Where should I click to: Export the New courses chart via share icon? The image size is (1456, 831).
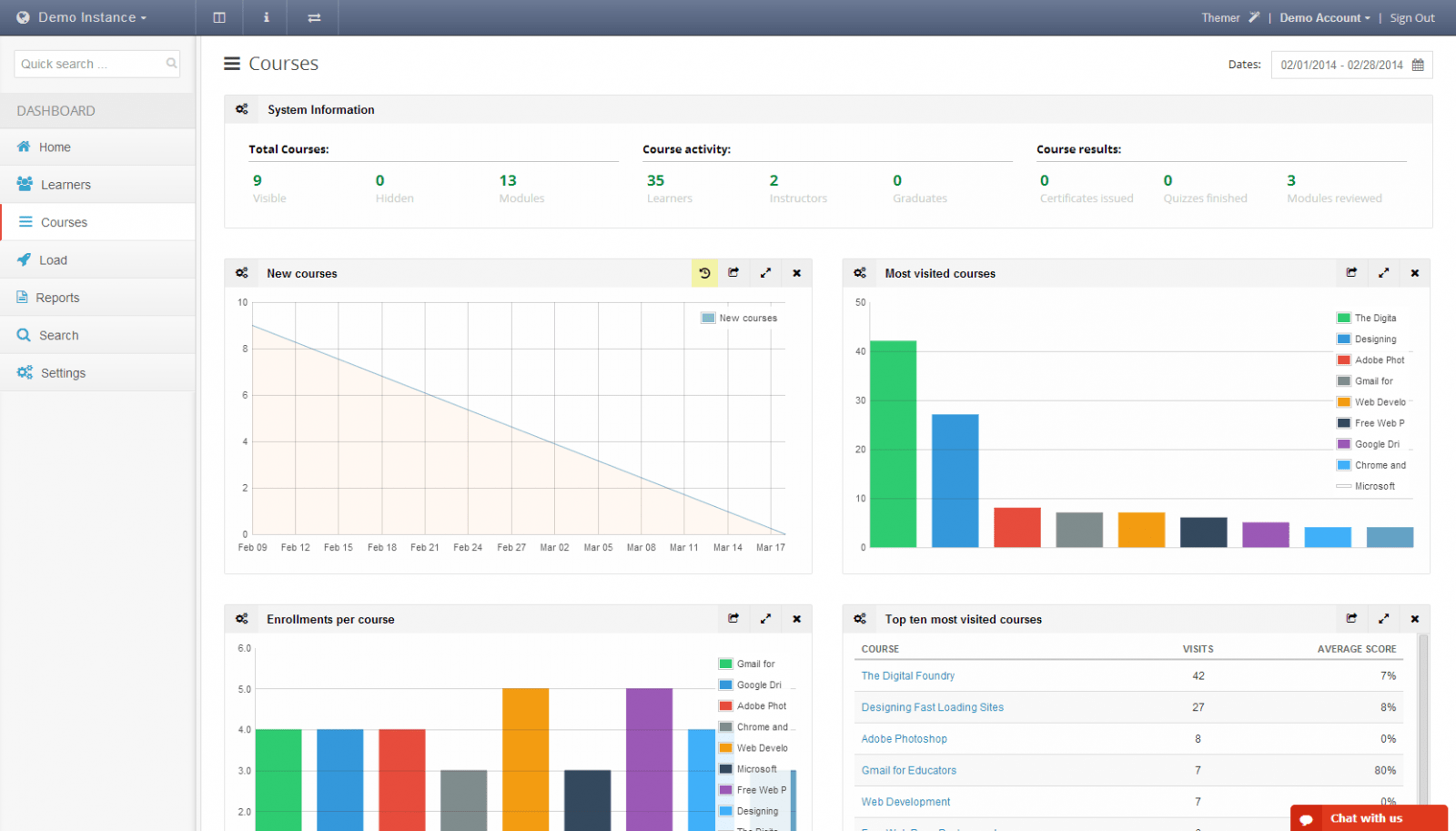pyautogui.click(x=733, y=273)
